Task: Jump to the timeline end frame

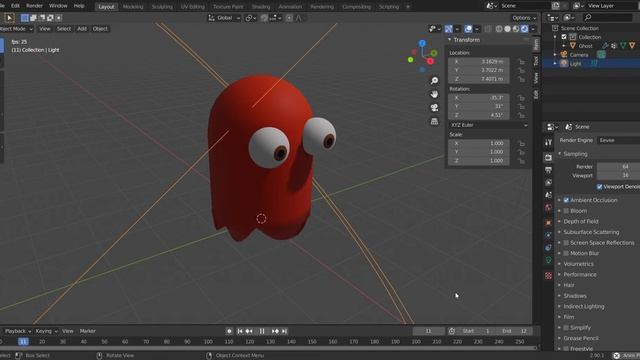Action: pos(284,331)
